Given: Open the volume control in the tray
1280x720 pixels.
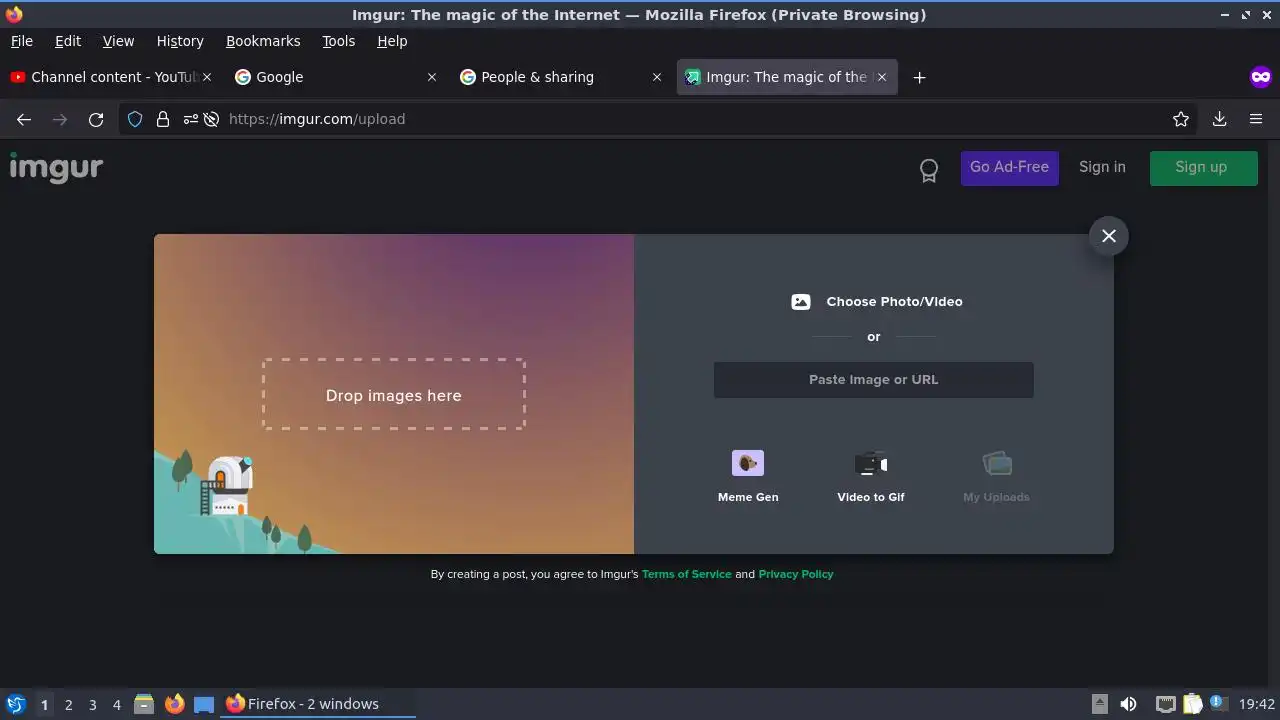Looking at the screenshot, I should click(1128, 704).
